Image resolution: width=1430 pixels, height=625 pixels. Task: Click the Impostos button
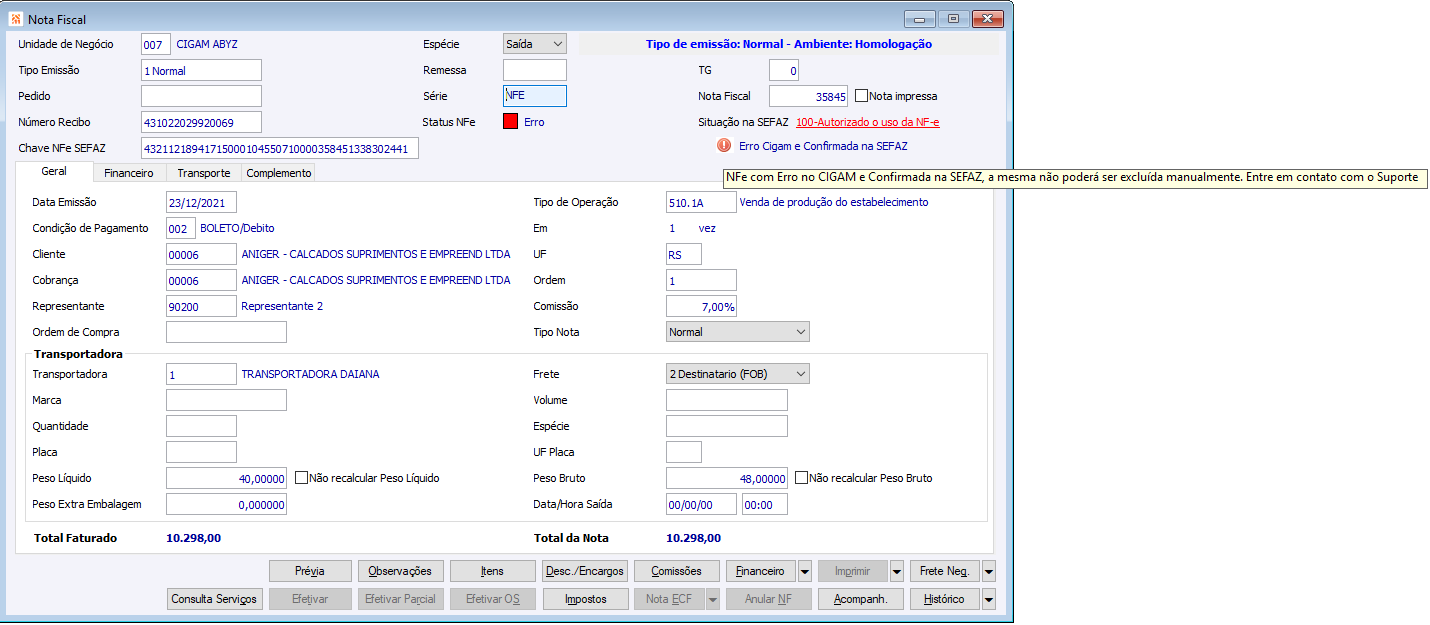pos(584,599)
